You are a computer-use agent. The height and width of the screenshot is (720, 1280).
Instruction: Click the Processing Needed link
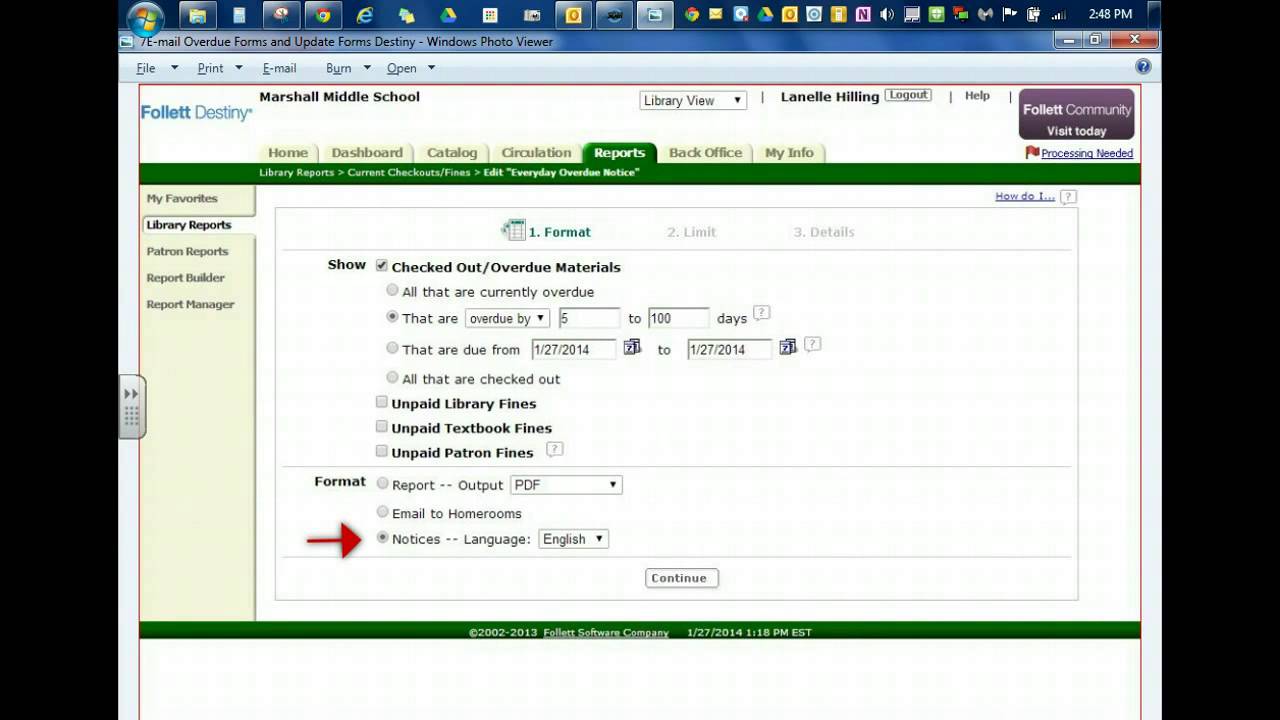1087,154
